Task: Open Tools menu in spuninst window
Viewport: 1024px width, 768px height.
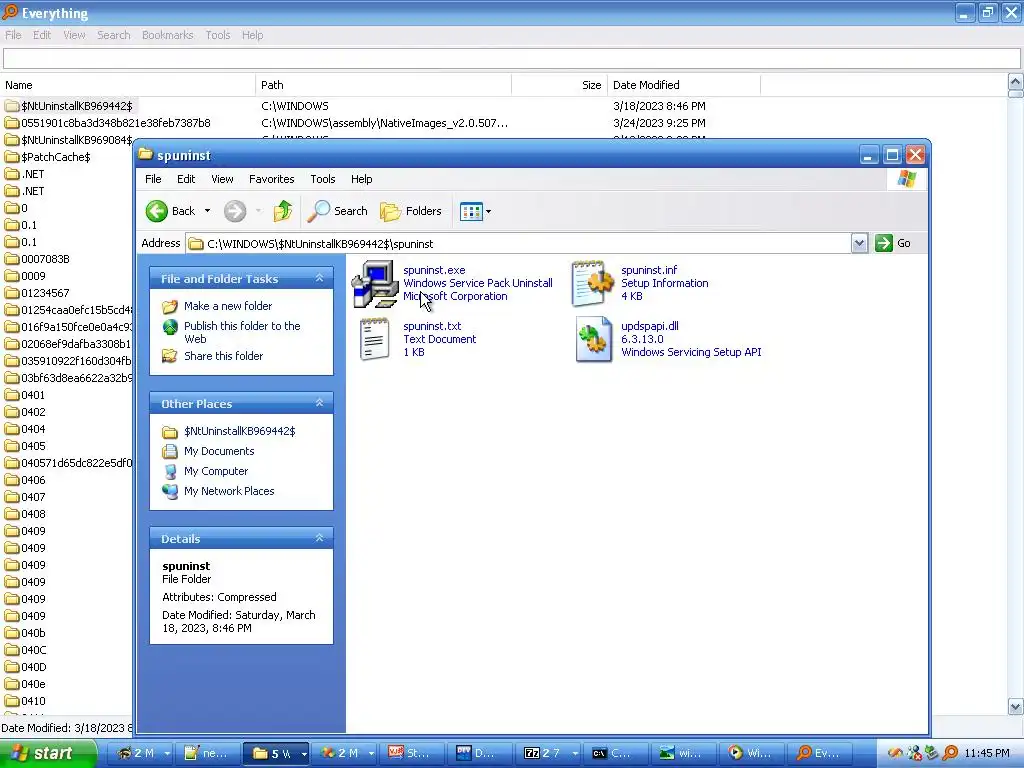Action: pos(323,179)
